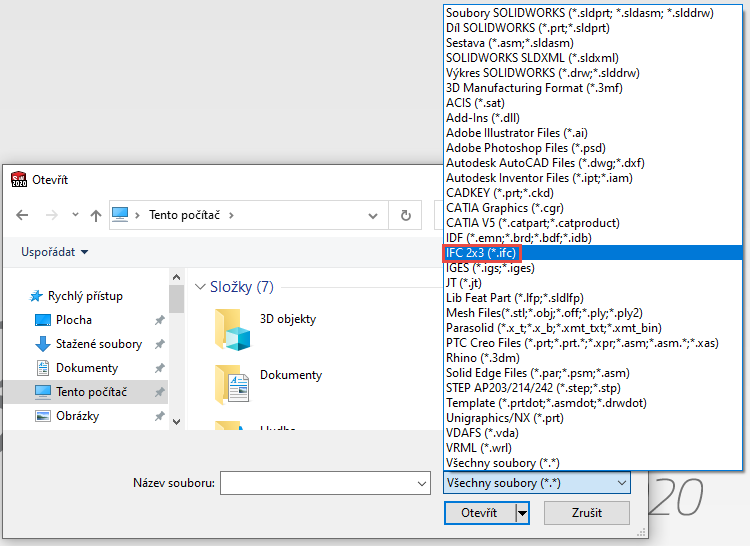This screenshot has height=546, width=750.
Task: Collapse the file type combo box
Action: pos(622,484)
